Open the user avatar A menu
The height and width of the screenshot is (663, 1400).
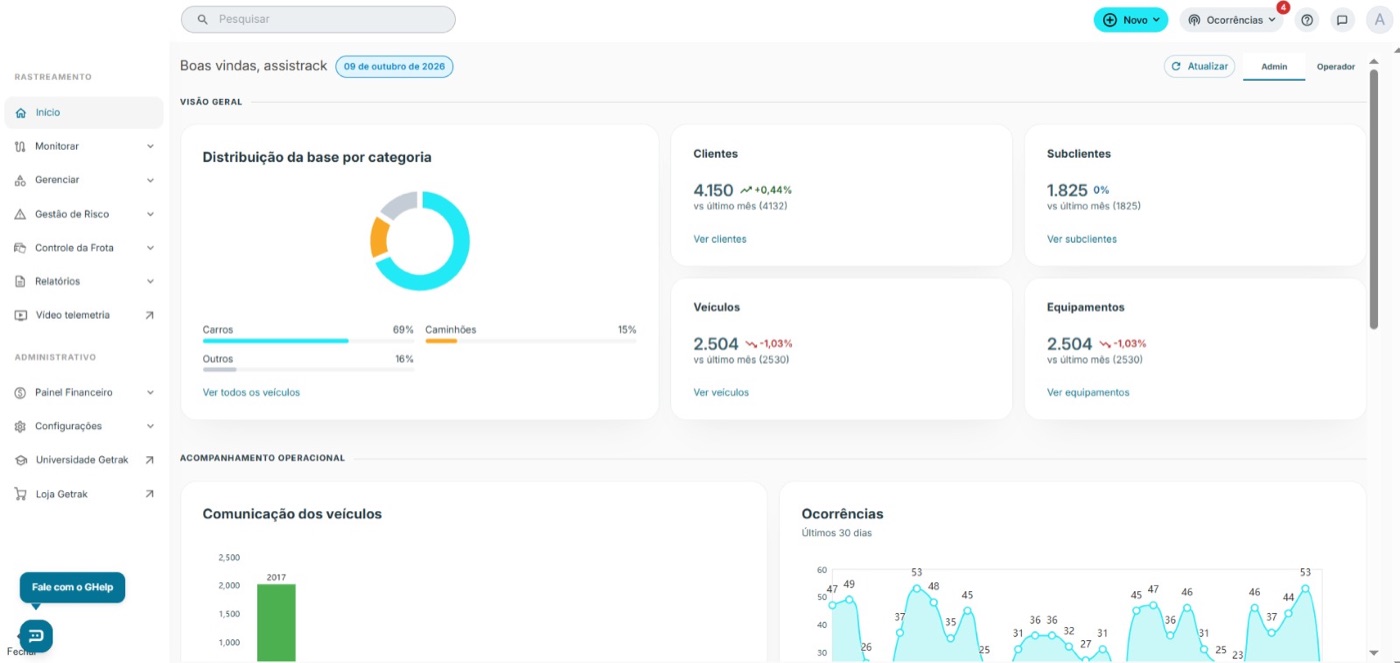pos(1380,20)
